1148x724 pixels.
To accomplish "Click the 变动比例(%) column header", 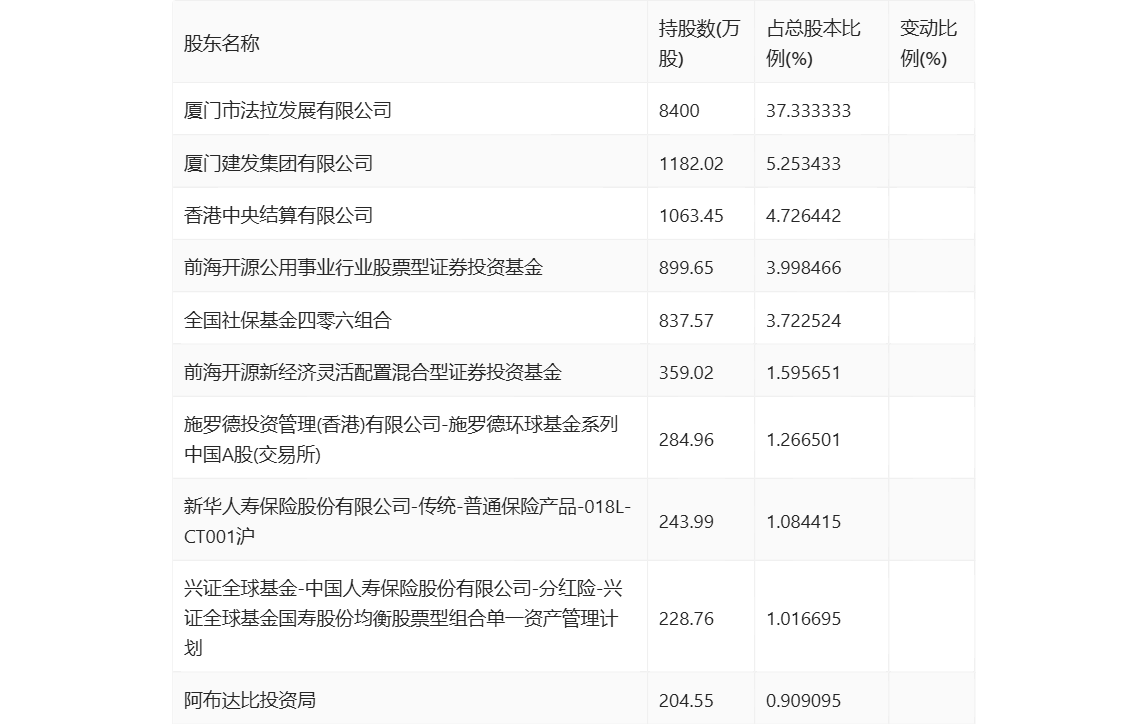I will [x=928, y=44].
